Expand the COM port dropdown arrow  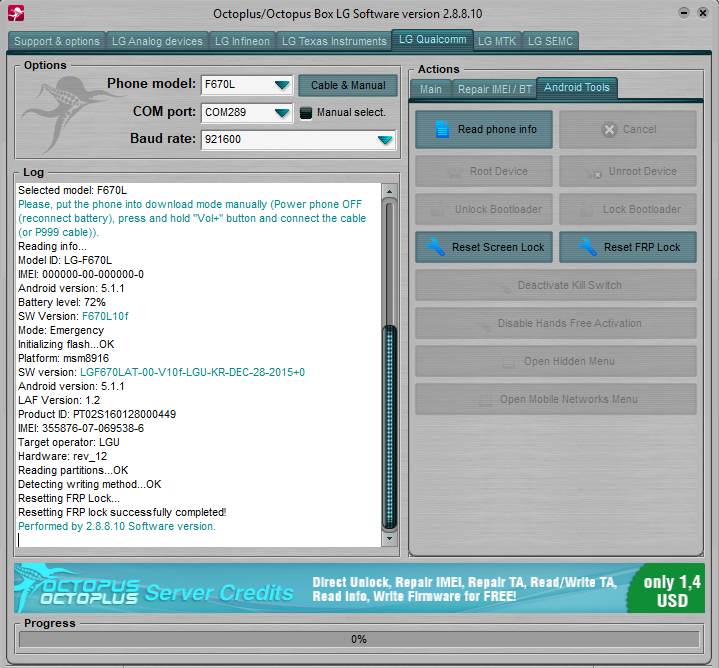coord(282,112)
